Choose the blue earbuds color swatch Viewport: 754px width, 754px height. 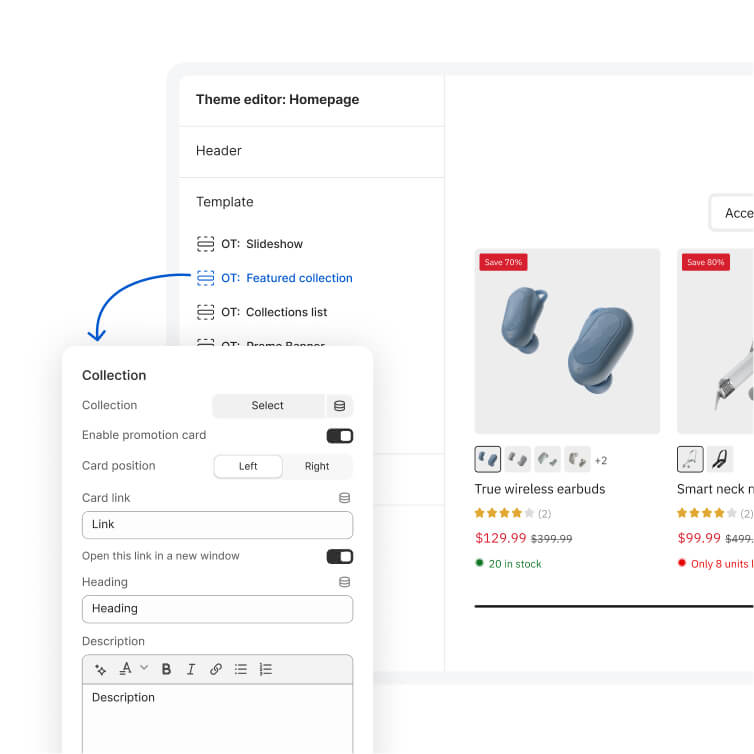488,459
